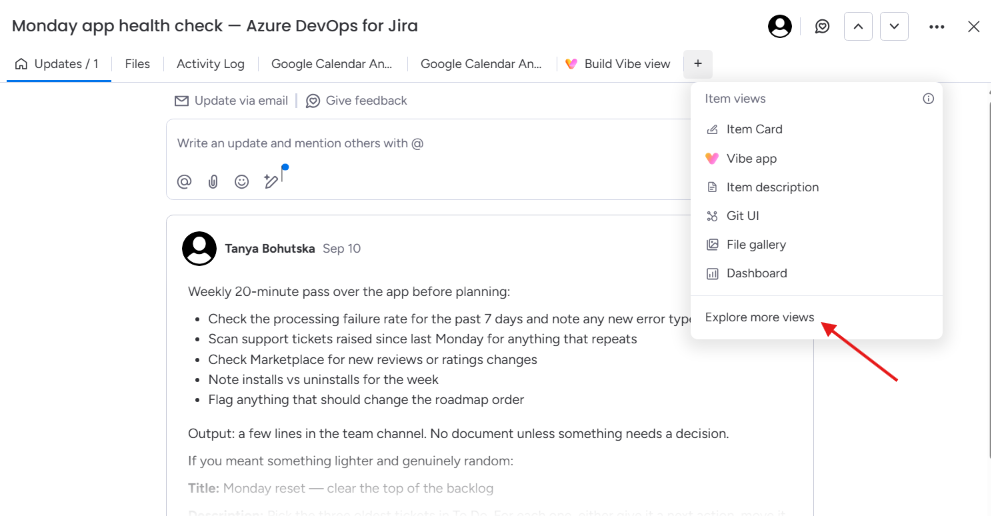Click the Vibe app heart icon
The height and width of the screenshot is (516, 991).
[712, 159]
